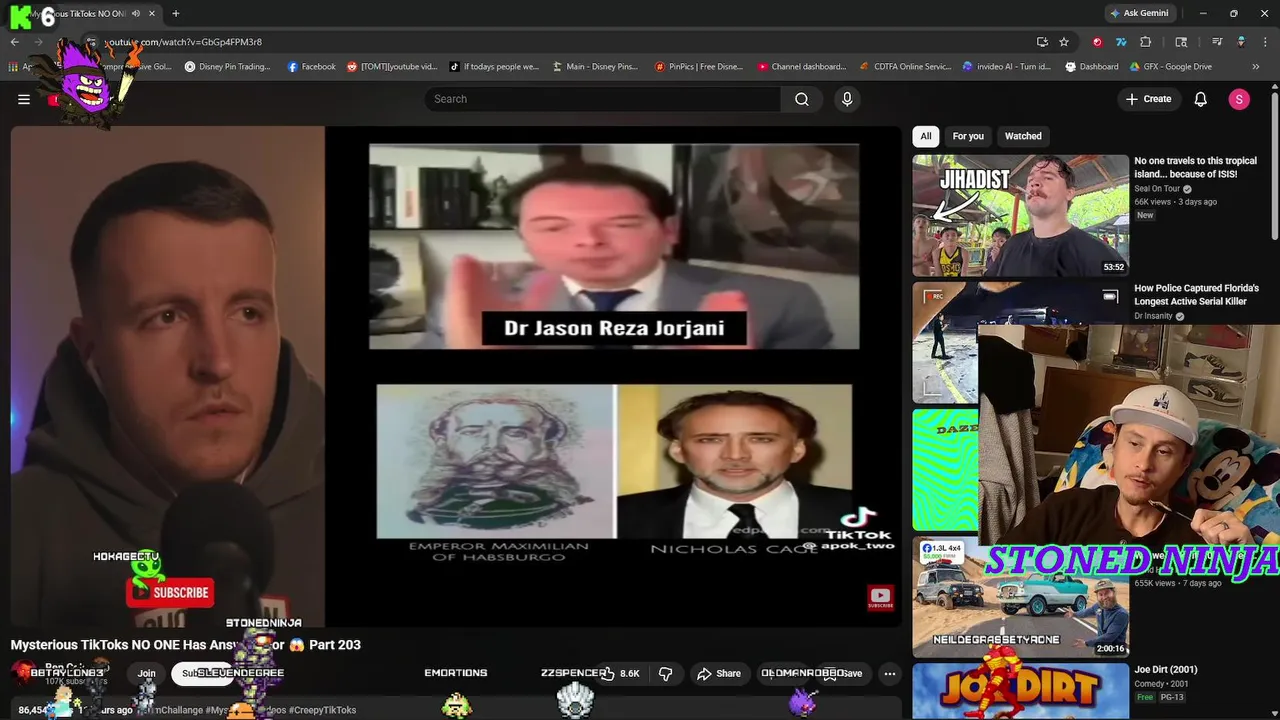Click the Share button
This screenshot has height=720, width=1280.
(x=719, y=673)
